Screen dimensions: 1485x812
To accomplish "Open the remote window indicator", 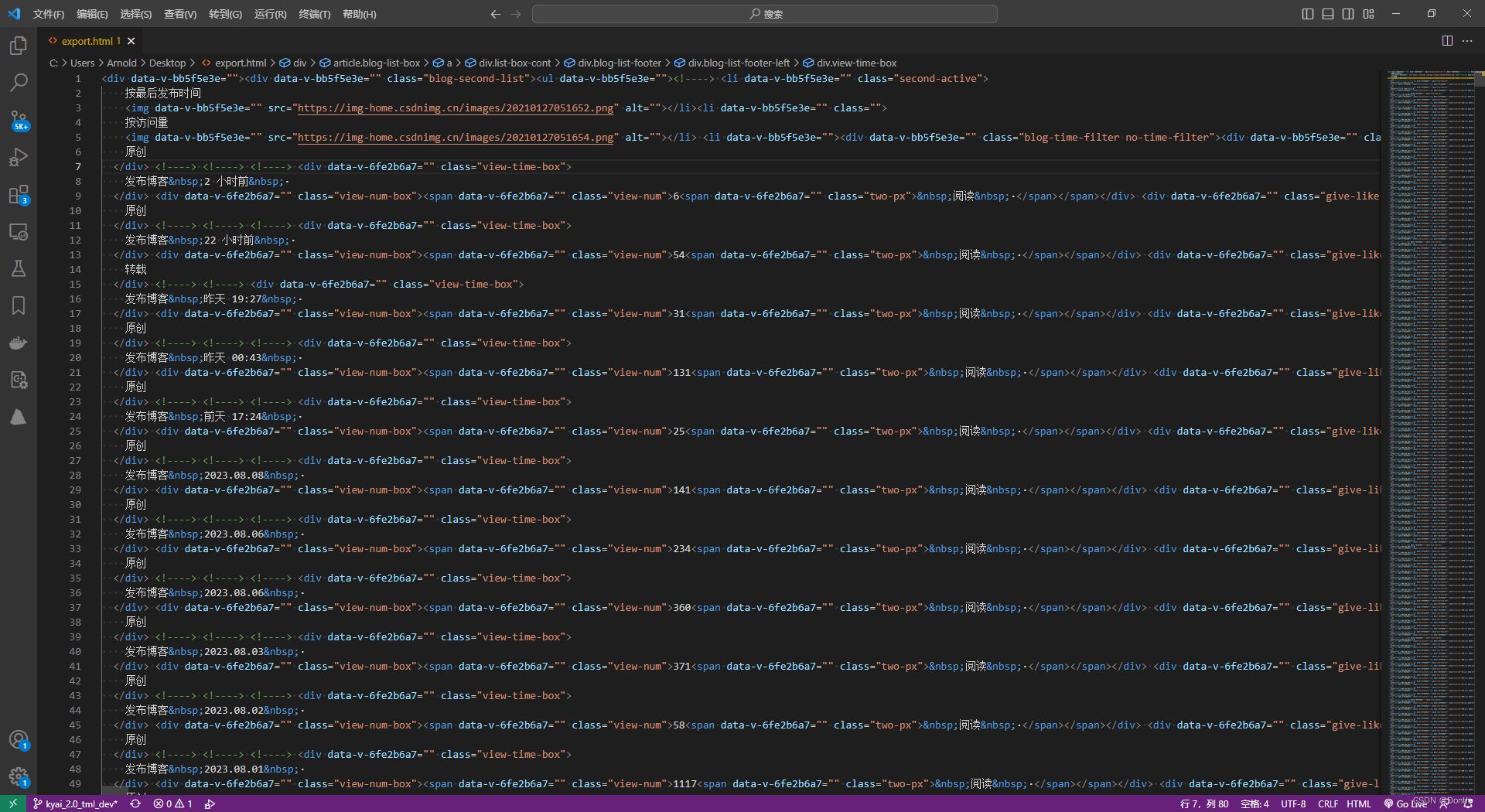I will pyautogui.click(x=13, y=803).
